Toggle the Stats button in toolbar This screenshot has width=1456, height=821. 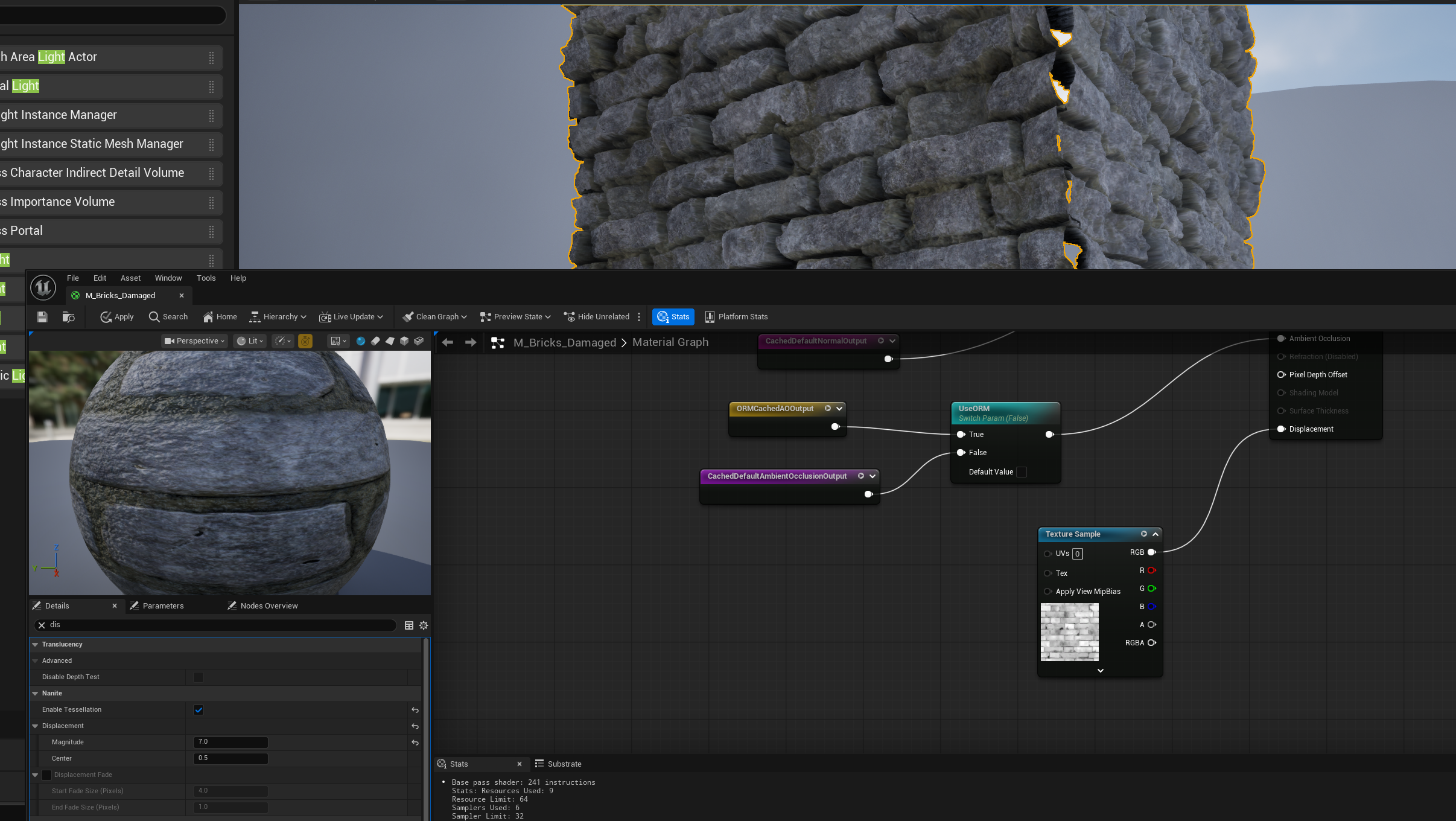point(673,317)
